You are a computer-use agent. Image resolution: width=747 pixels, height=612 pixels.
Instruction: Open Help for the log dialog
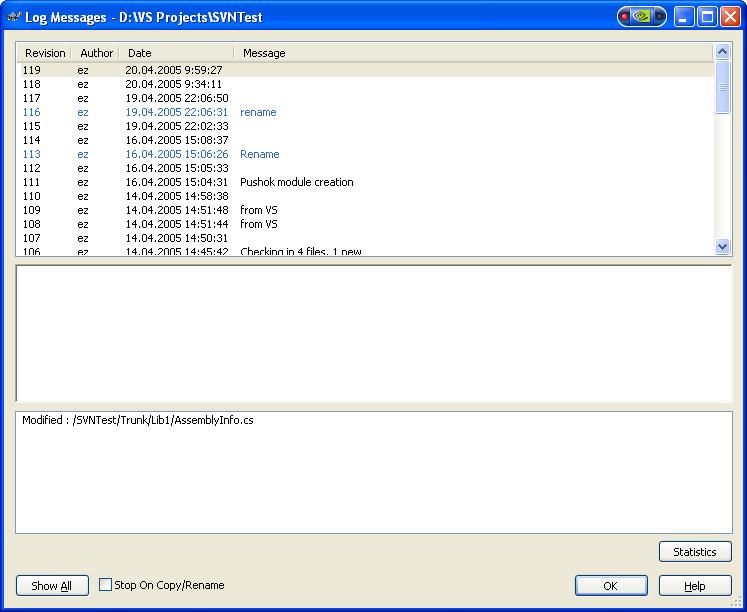(695, 586)
